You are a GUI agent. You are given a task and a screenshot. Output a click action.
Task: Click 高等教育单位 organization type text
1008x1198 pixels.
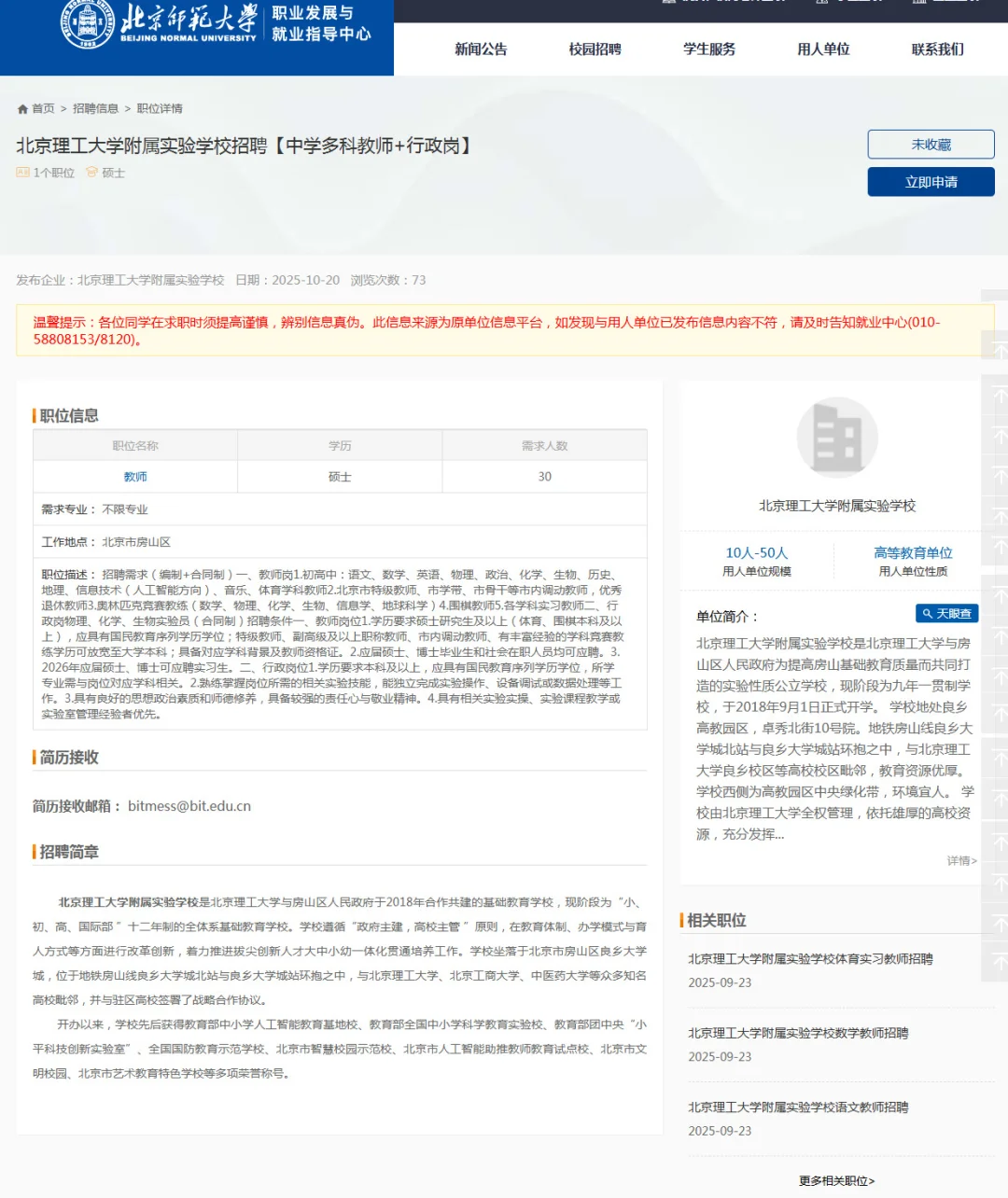(913, 553)
